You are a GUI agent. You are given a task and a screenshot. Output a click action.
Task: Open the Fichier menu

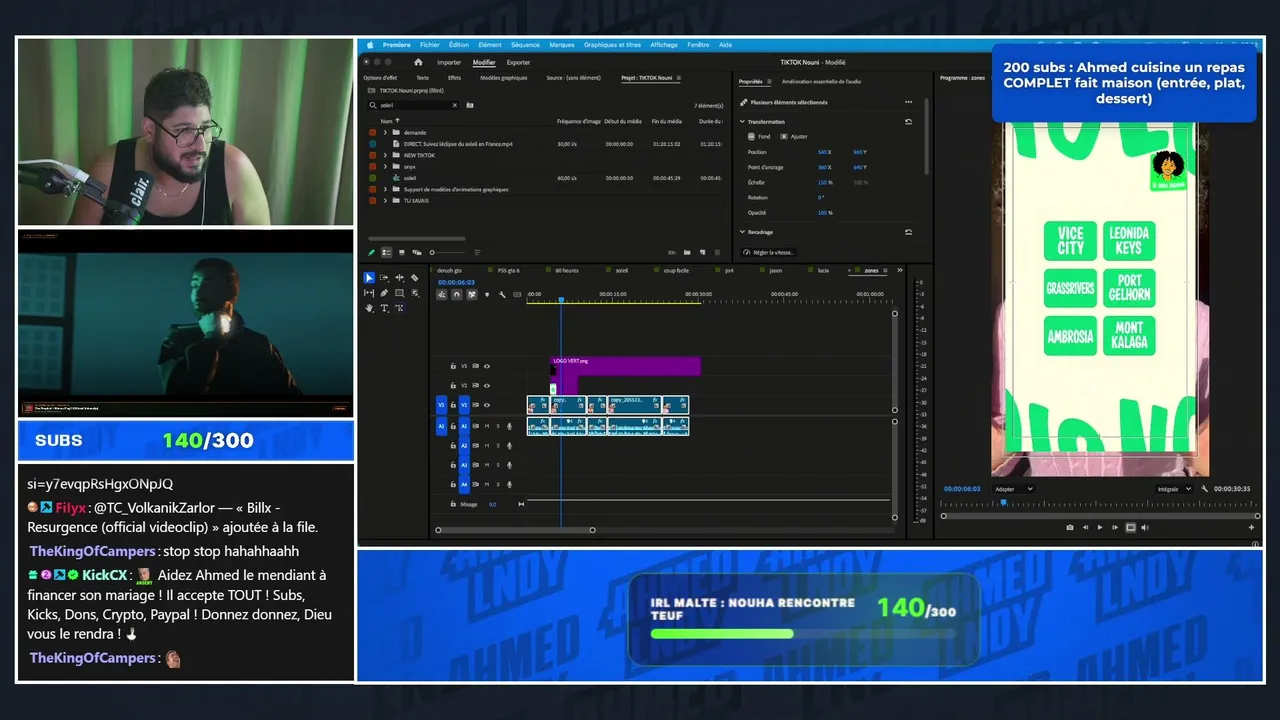pos(430,45)
